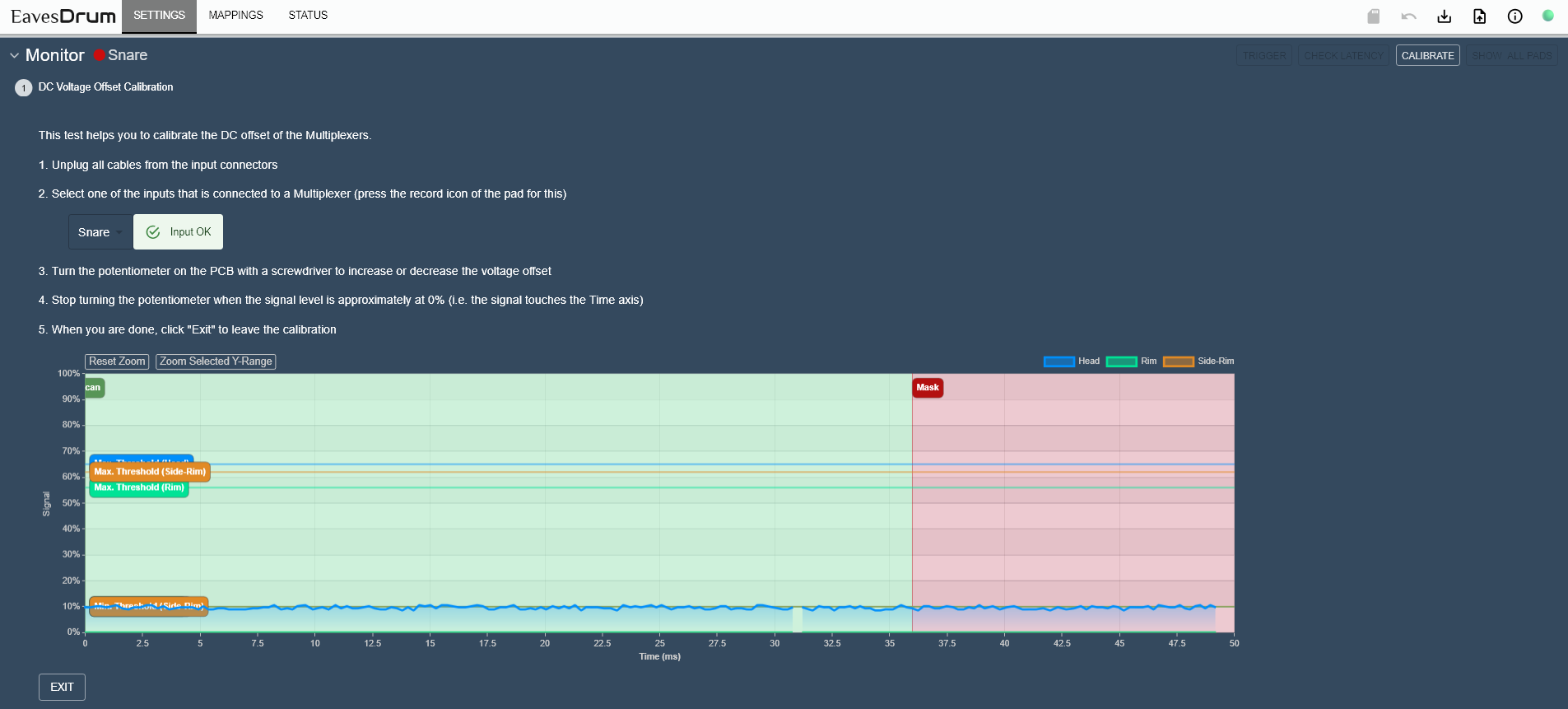This screenshot has width=1568, height=709.
Task: Click the green connection status indicator
Action: (1547, 16)
